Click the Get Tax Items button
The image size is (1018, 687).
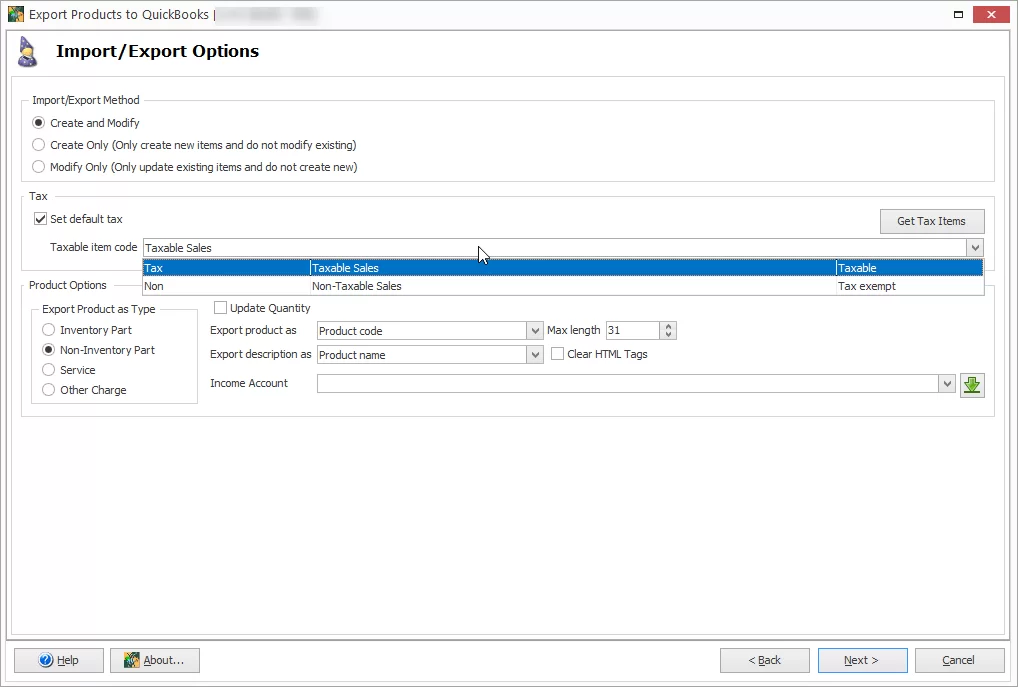931,220
